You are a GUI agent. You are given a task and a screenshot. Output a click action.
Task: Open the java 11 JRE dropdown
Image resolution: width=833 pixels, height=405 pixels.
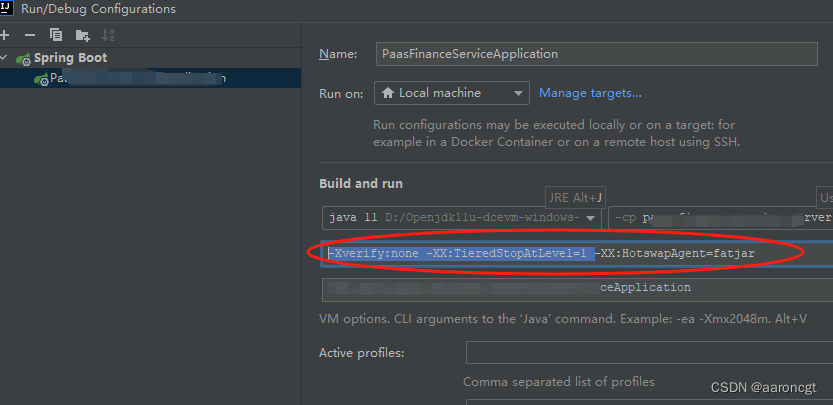[461, 218]
